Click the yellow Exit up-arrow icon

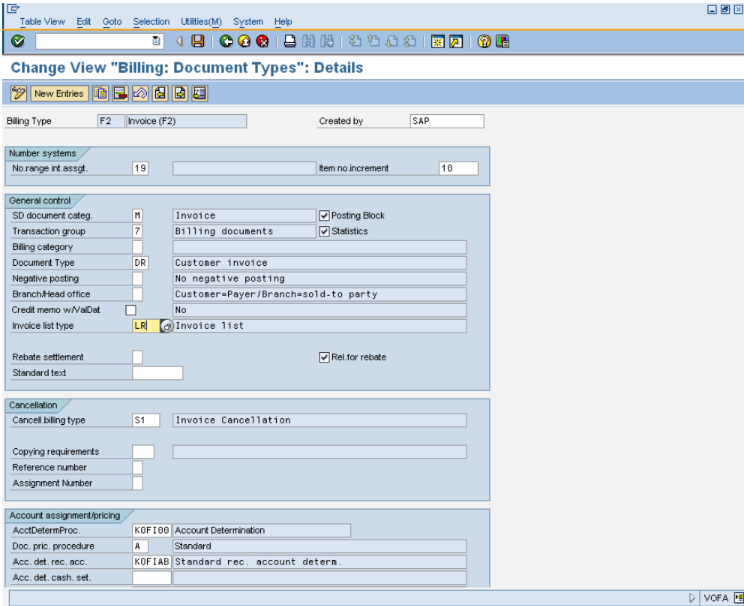pos(244,41)
